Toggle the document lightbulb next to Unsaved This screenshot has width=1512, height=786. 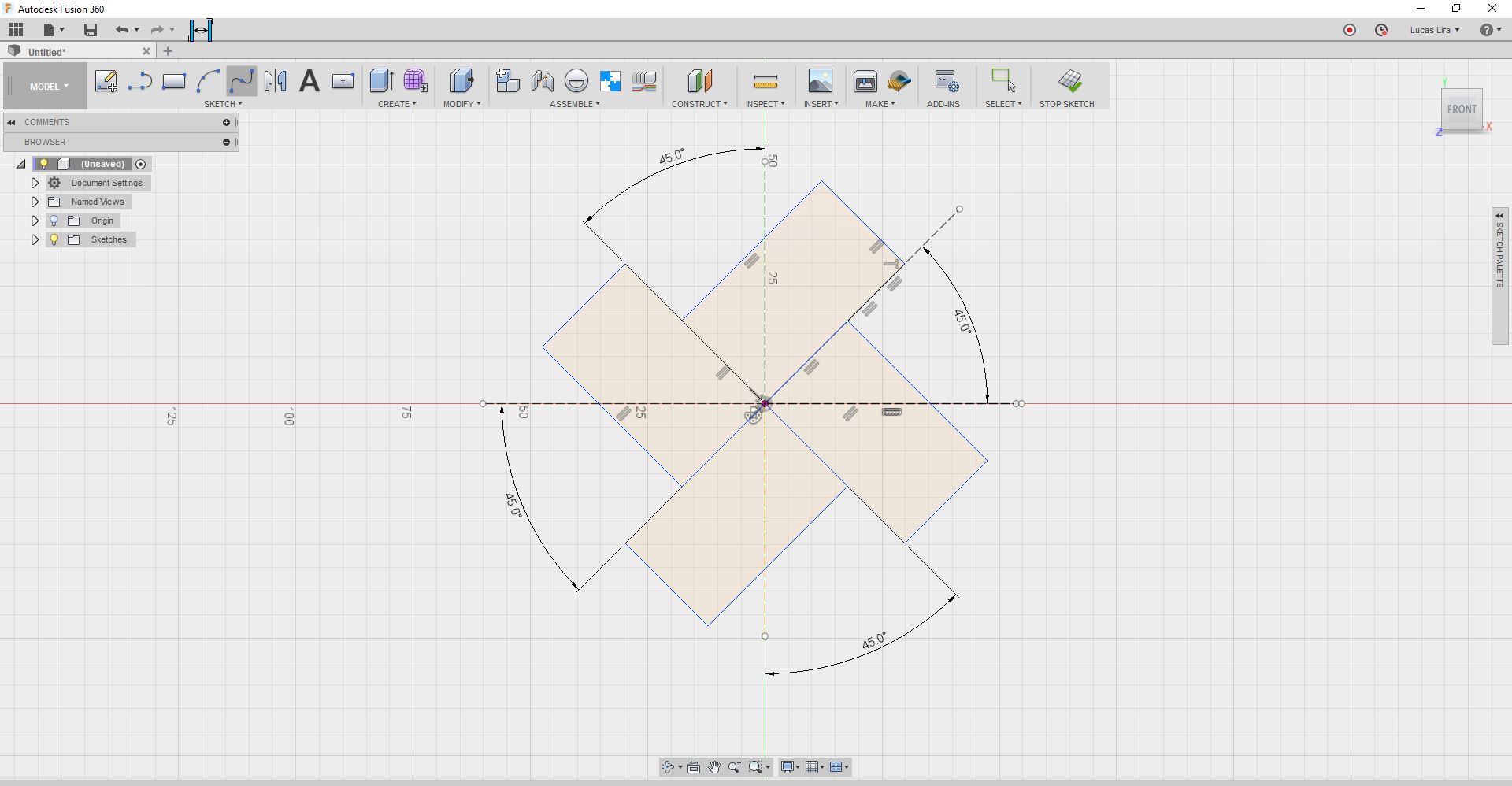tap(43, 164)
